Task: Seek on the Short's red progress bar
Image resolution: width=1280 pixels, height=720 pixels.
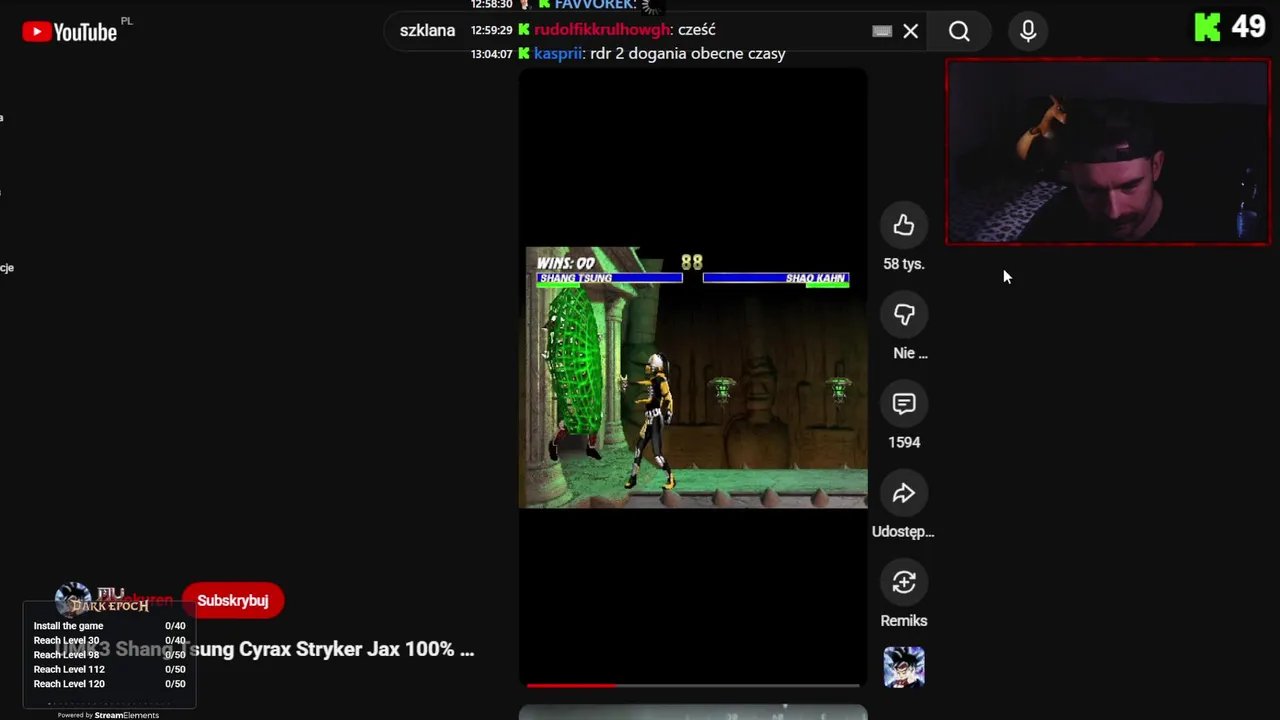Action: tap(693, 685)
